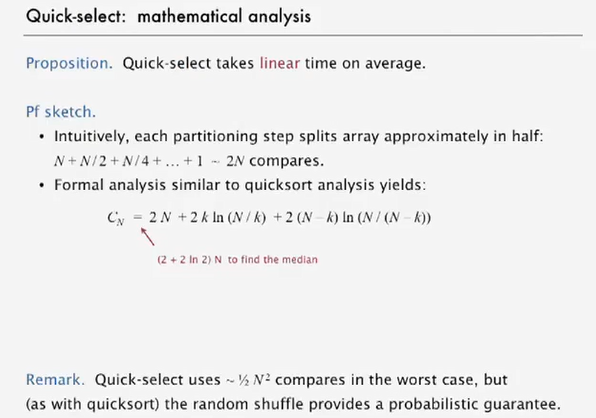The image size is (596, 418).
Task: Click the blue 'Pf sketch.' heading
Action: 61,112
